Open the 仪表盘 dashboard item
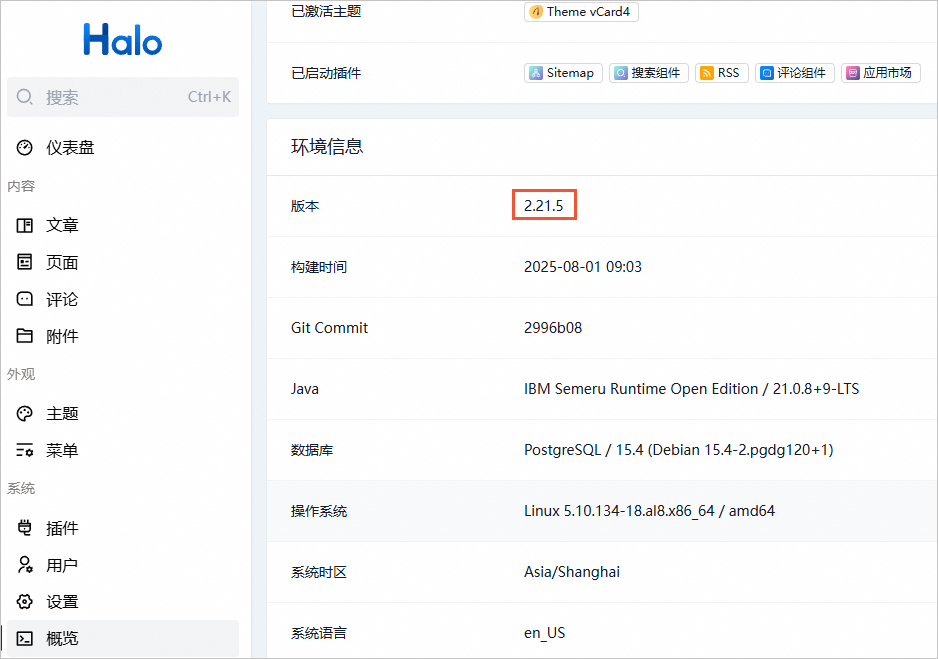The image size is (938, 659). pos(70,148)
